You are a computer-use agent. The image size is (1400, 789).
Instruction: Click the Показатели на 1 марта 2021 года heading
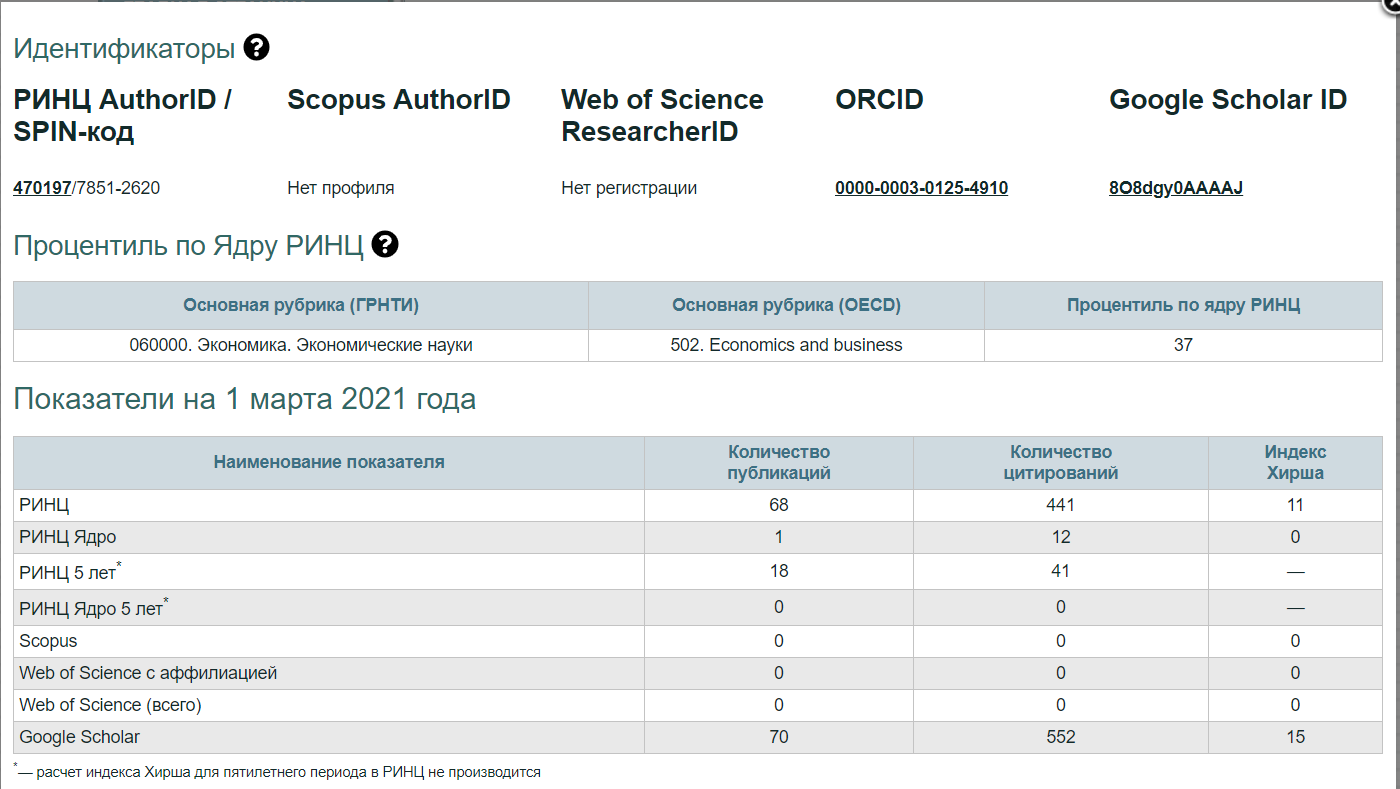[244, 400]
